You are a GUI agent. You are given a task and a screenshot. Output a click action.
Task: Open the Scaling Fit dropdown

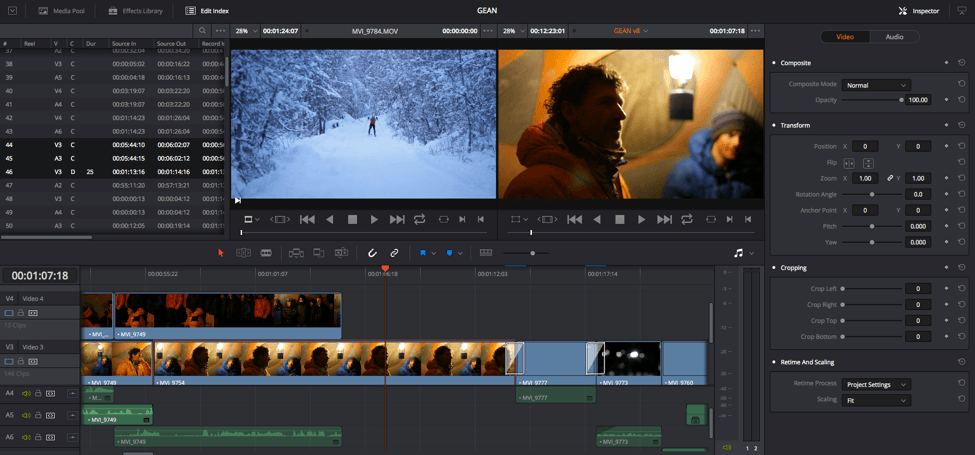[x=876, y=401]
